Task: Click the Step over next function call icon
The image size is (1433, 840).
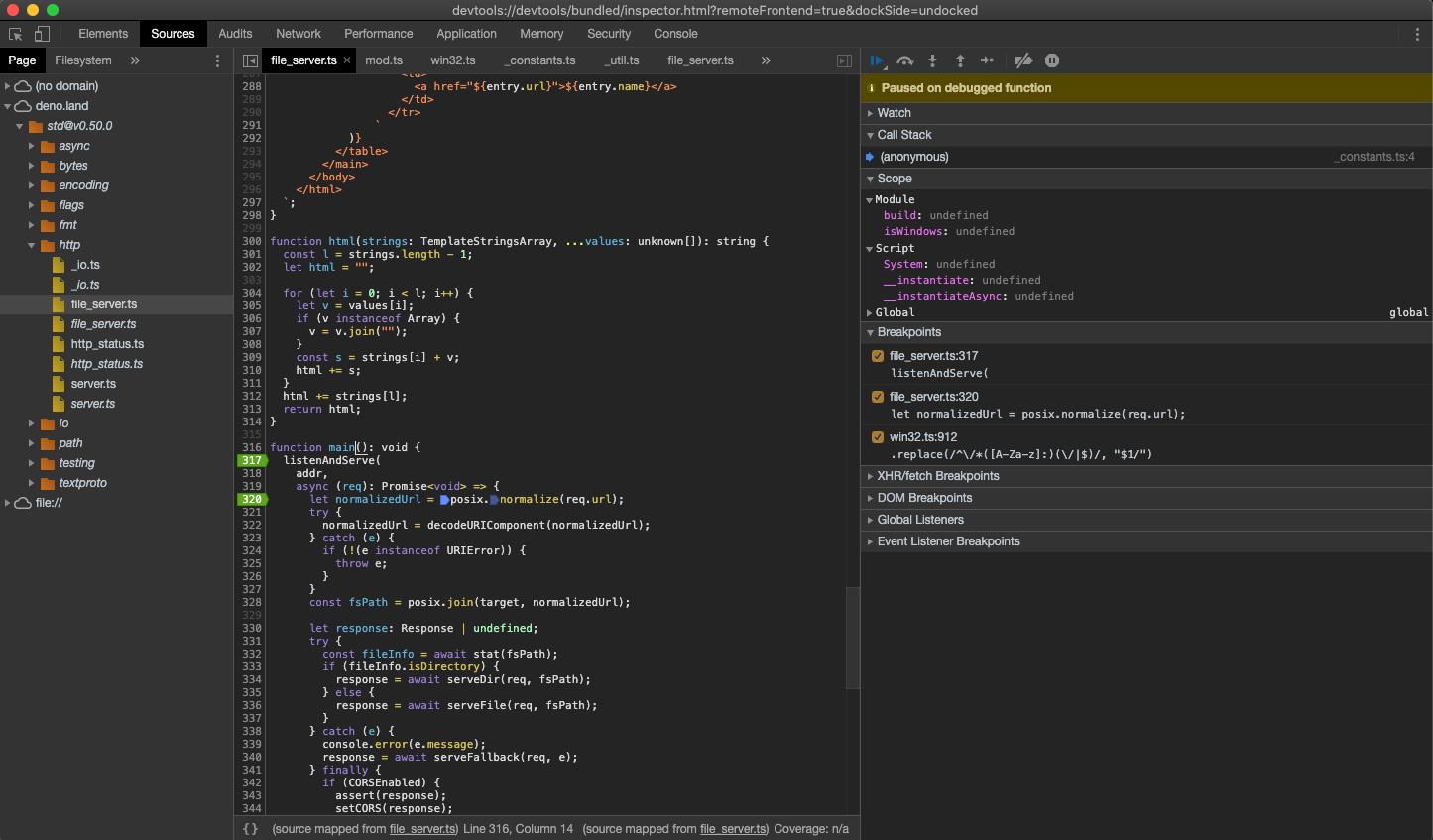Action: [x=904, y=60]
